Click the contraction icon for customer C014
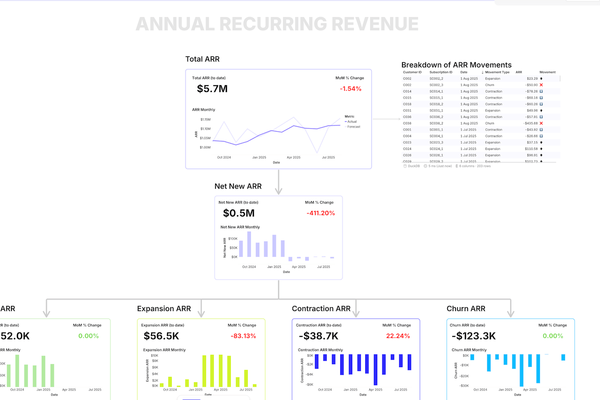This screenshot has width=600, height=400. point(543,93)
